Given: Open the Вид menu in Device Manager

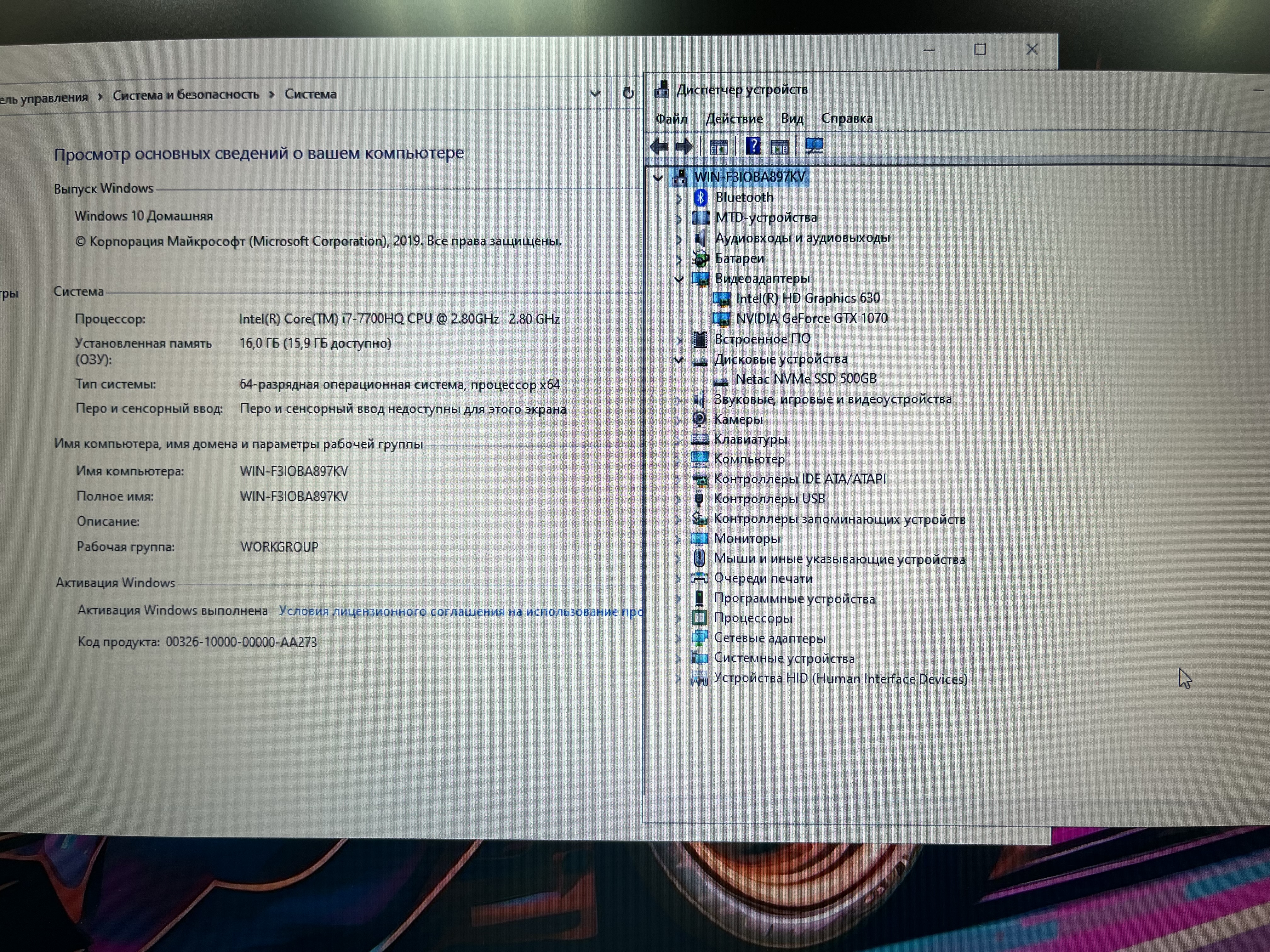Looking at the screenshot, I should pos(792,119).
